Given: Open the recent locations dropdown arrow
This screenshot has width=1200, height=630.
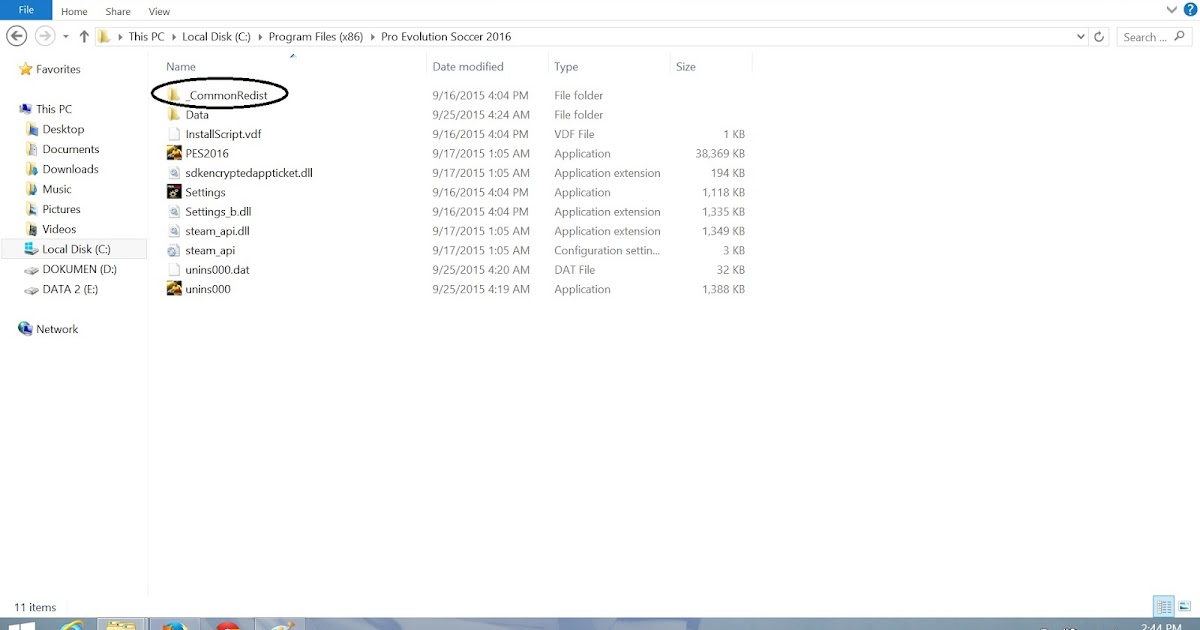Looking at the screenshot, I should tap(66, 37).
